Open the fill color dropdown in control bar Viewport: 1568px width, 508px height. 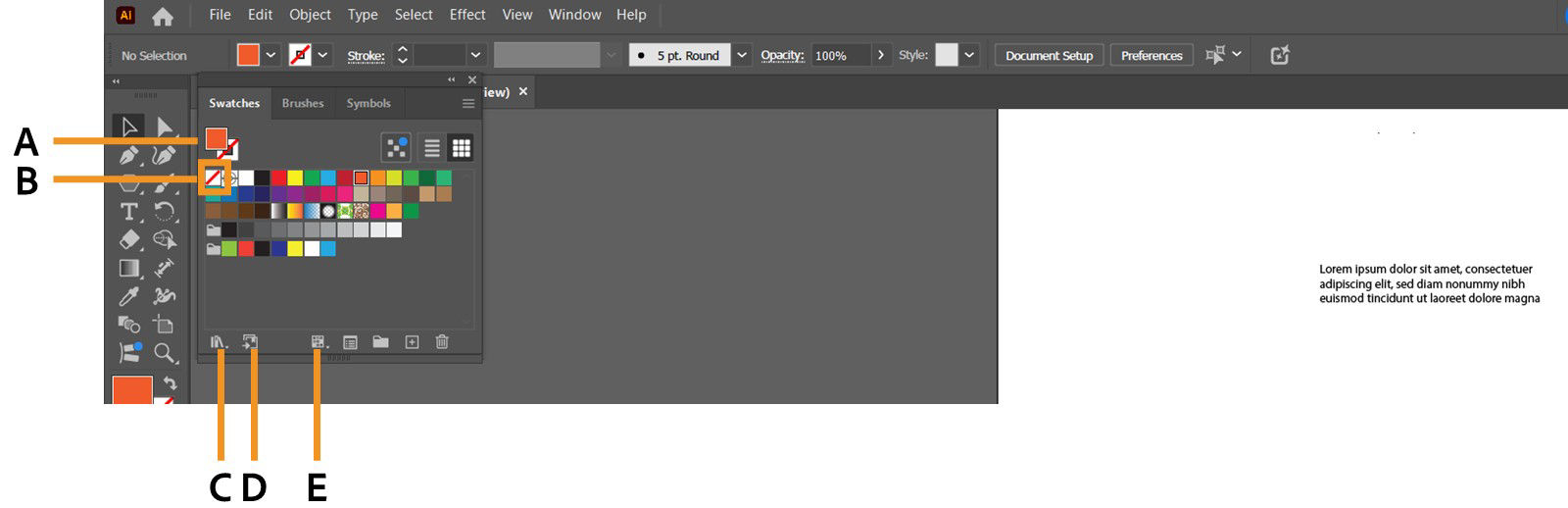point(271,55)
